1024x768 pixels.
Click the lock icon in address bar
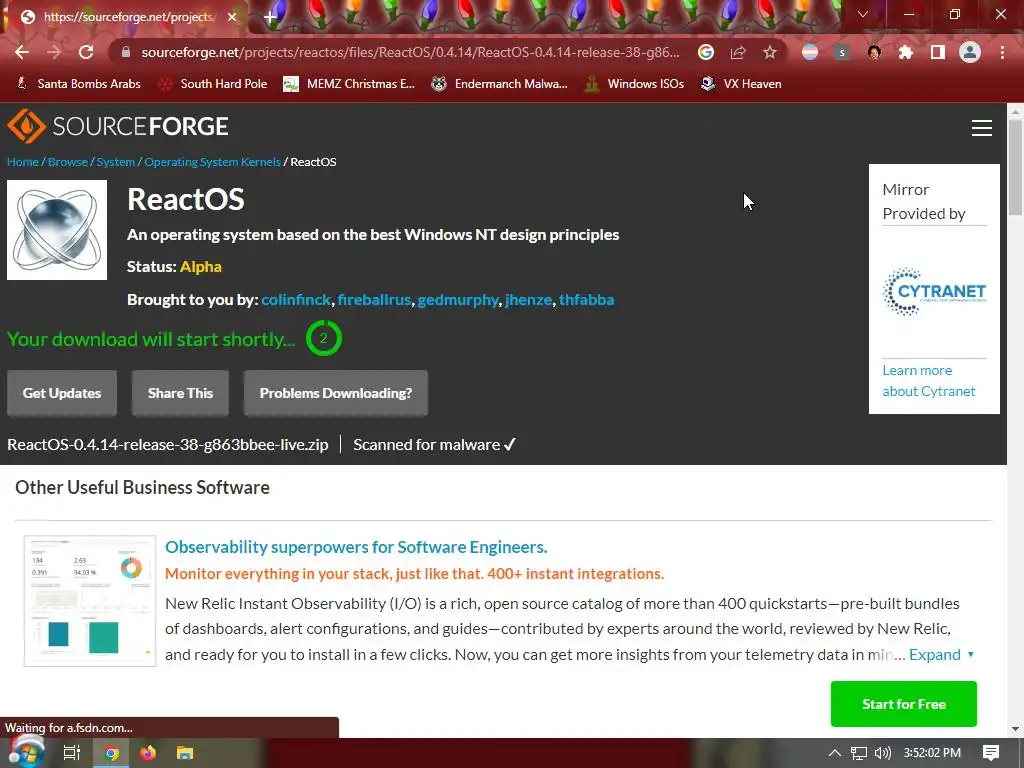pos(126,52)
